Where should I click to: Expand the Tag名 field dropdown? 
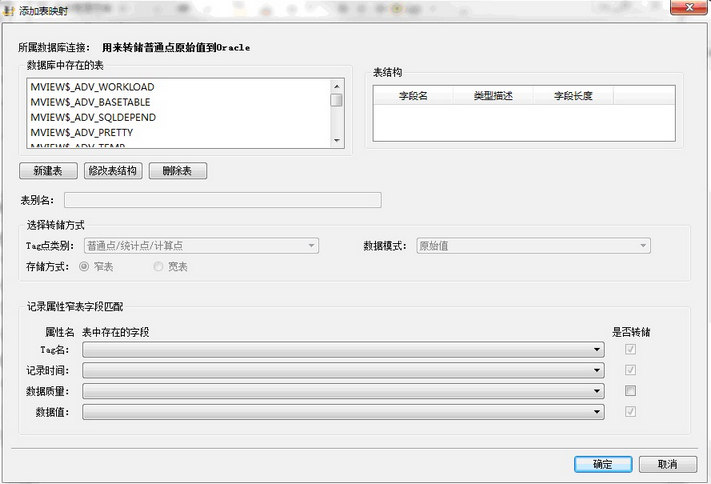pyautogui.click(x=343, y=350)
